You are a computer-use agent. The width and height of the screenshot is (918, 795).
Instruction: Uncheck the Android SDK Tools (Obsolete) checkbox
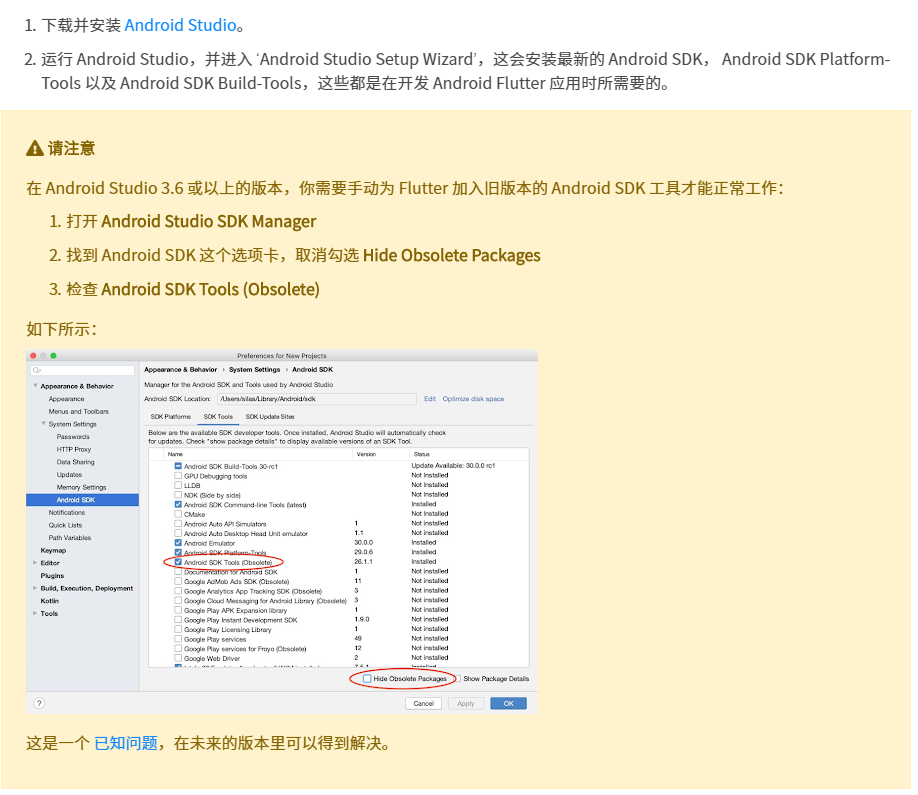tap(178, 562)
